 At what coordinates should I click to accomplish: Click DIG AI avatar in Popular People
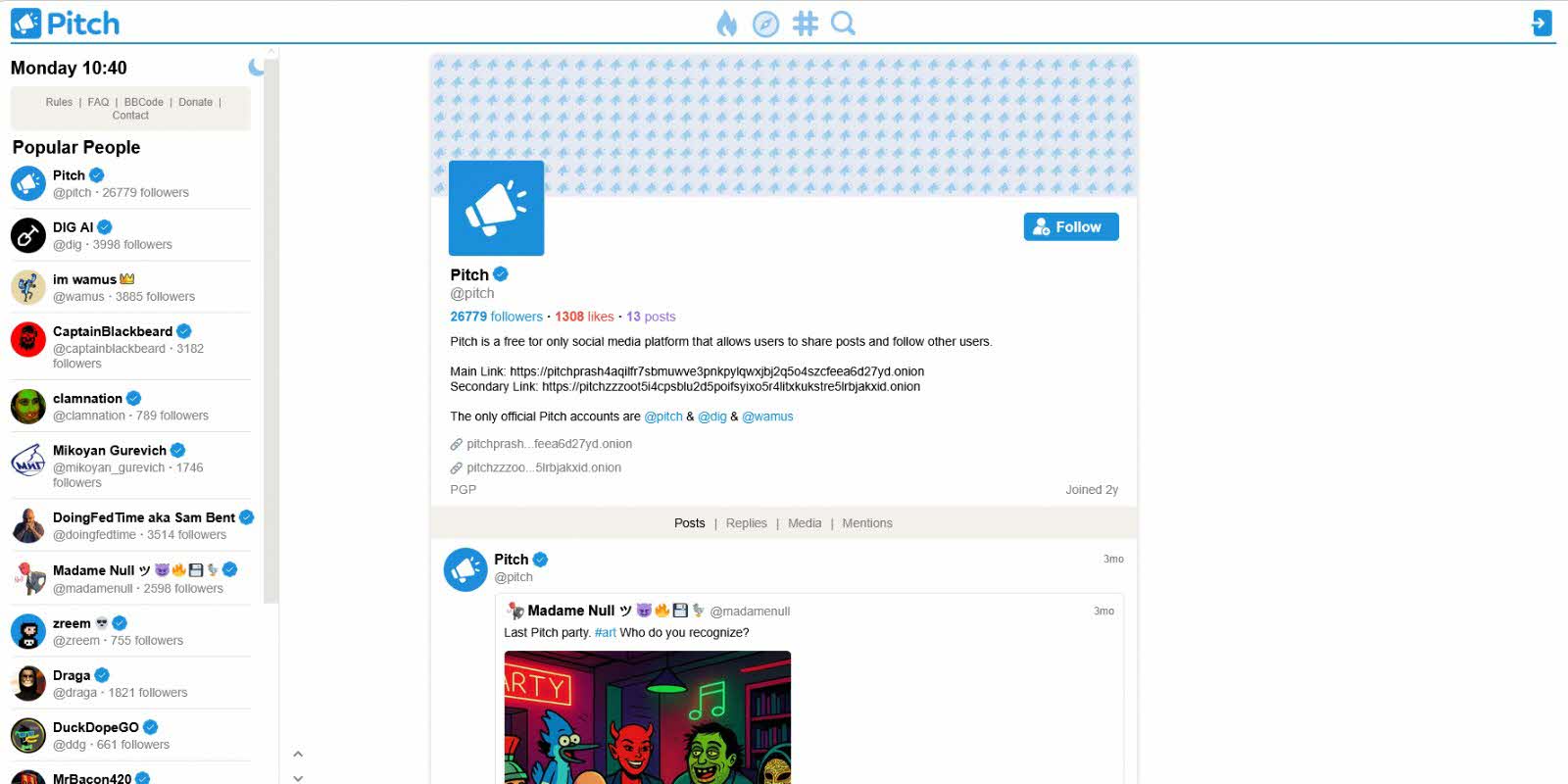(28, 235)
